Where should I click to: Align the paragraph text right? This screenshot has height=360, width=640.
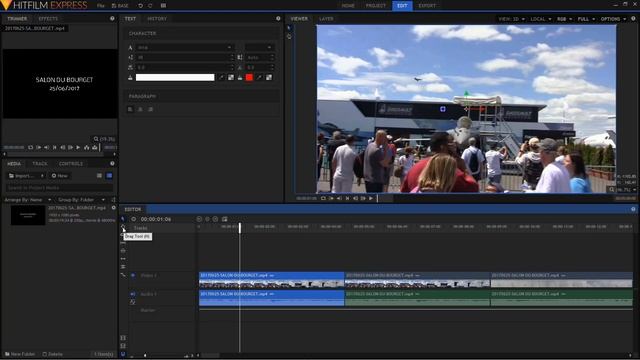pyautogui.click(x=151, y=109)
